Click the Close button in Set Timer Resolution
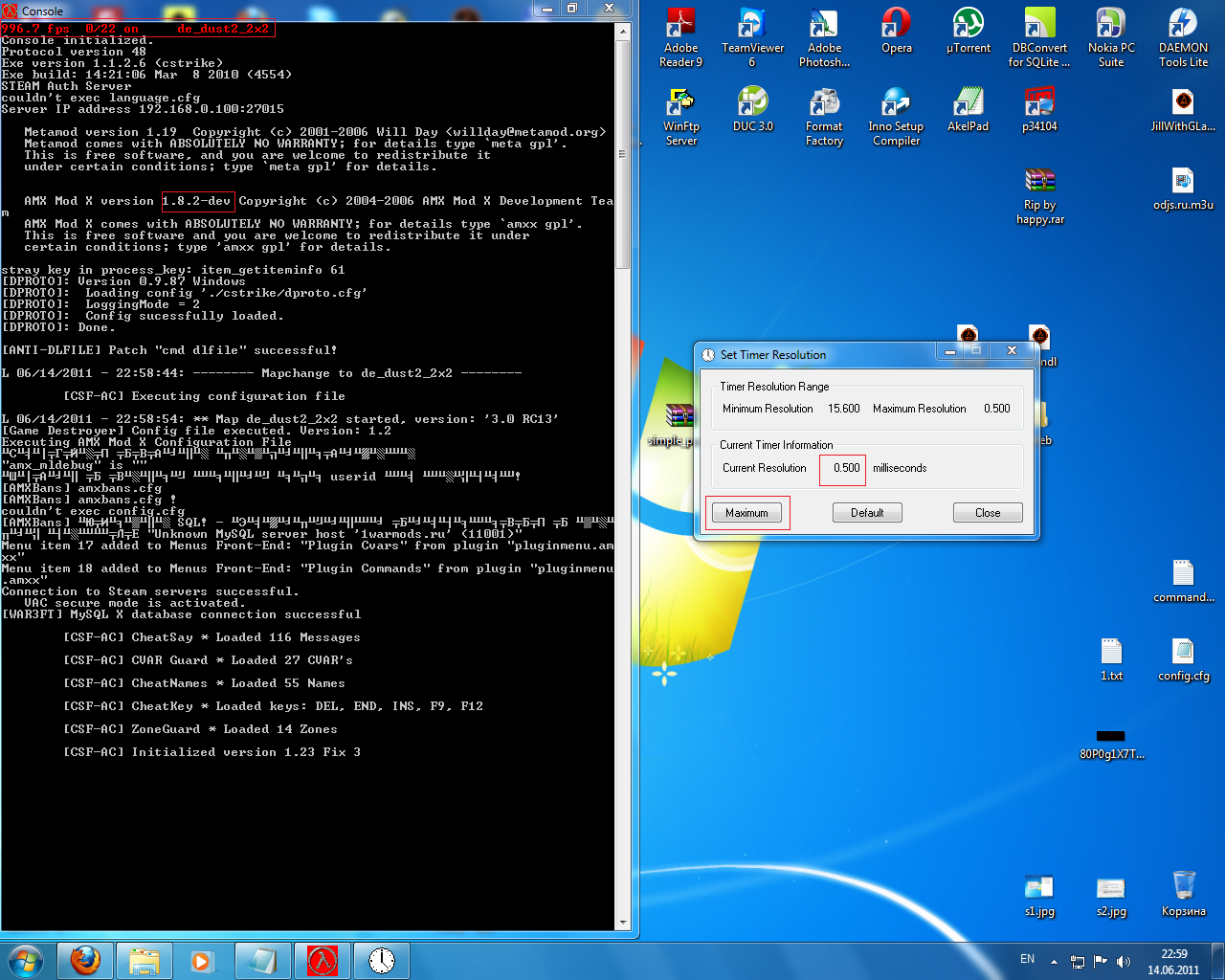This screenshot has height=980, width=1225. (x=988, y=513)
